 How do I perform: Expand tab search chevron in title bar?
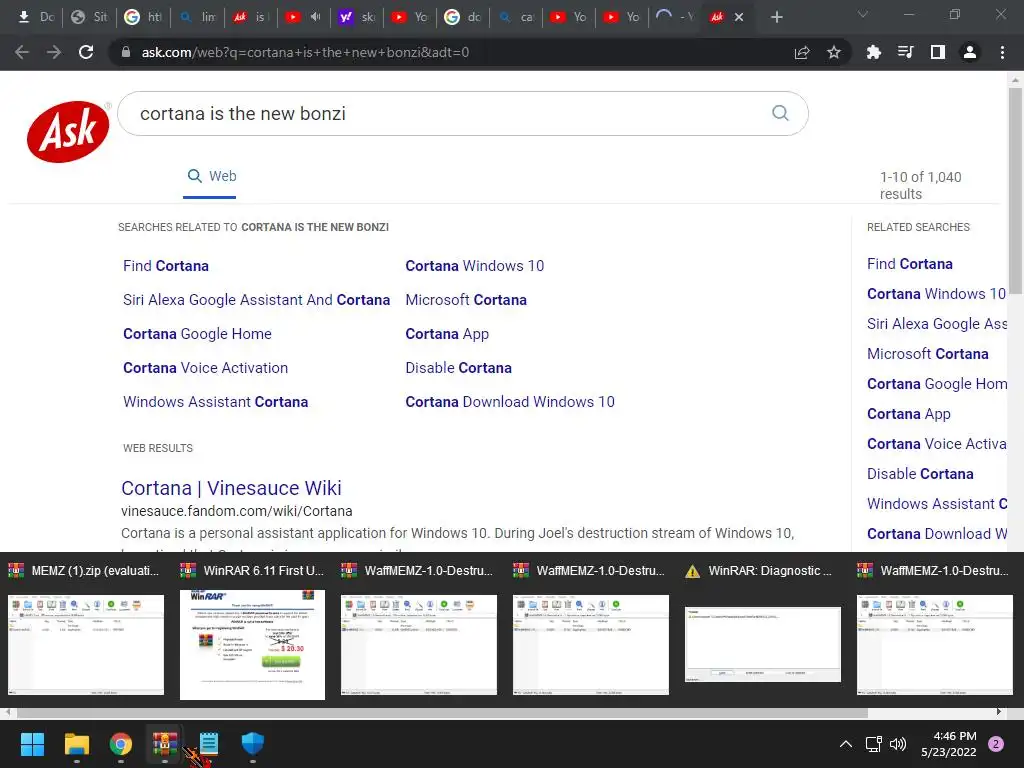coord(863,14)
